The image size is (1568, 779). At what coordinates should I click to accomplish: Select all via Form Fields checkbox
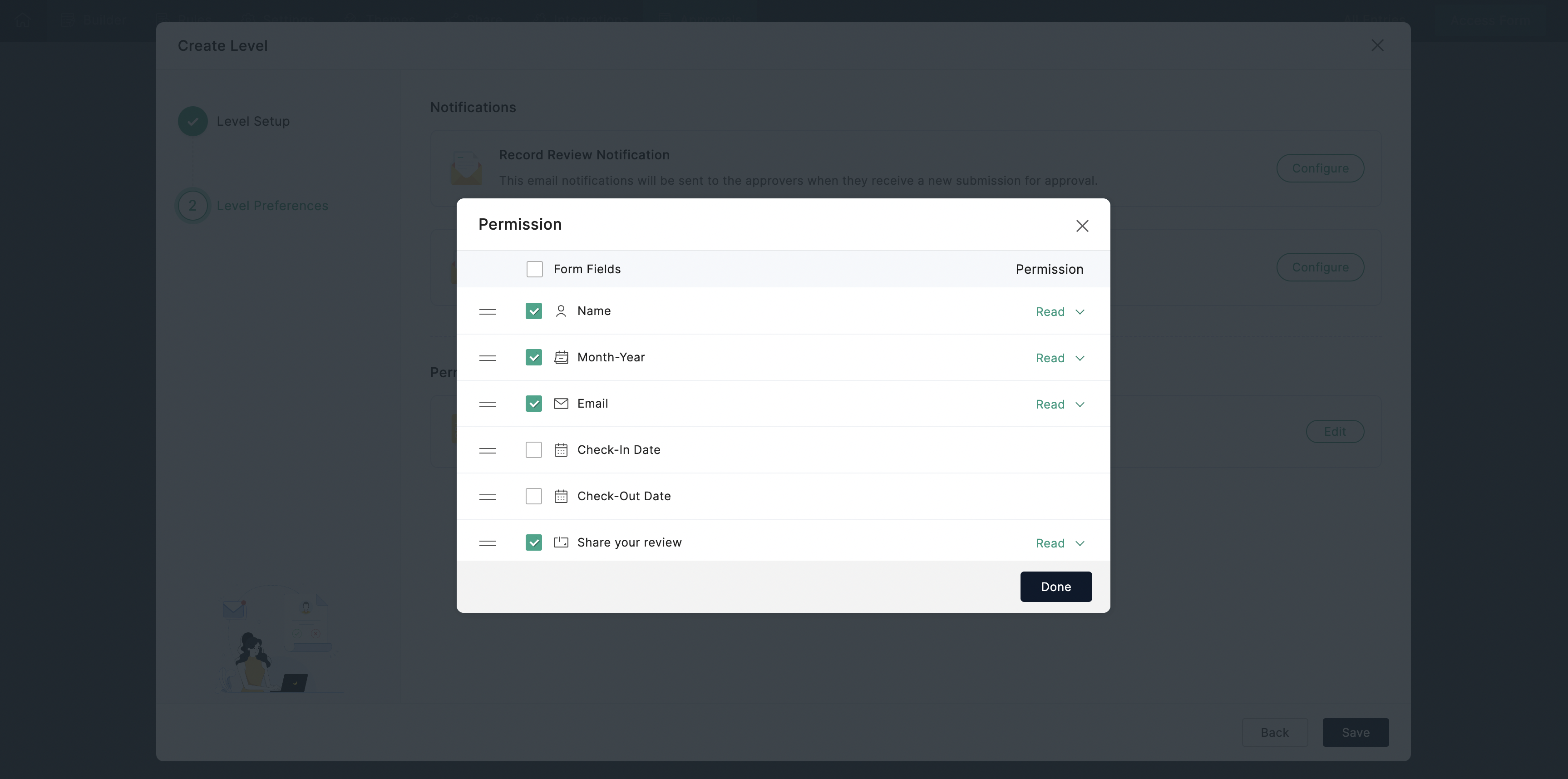point(534,269)
